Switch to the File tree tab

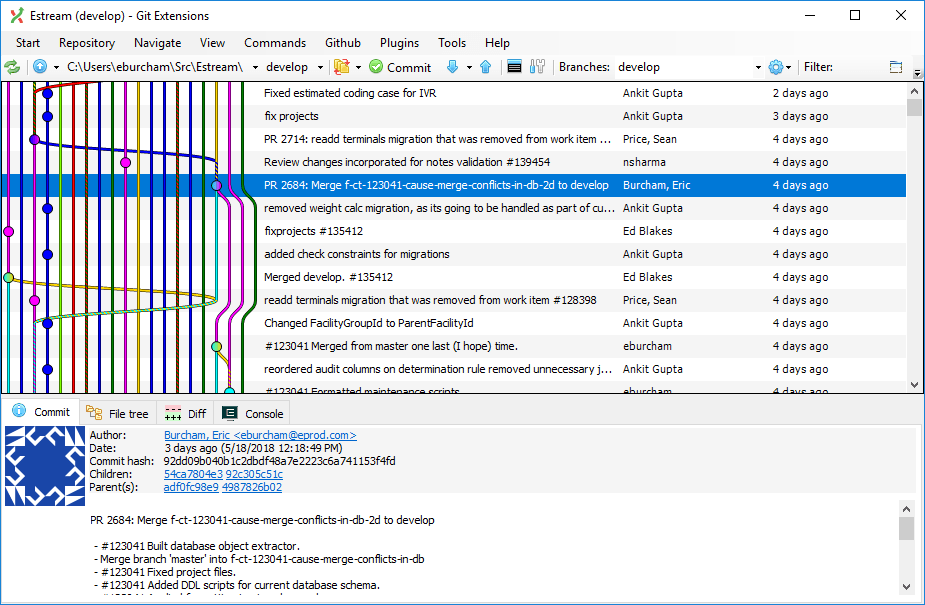tap(117, 413)
